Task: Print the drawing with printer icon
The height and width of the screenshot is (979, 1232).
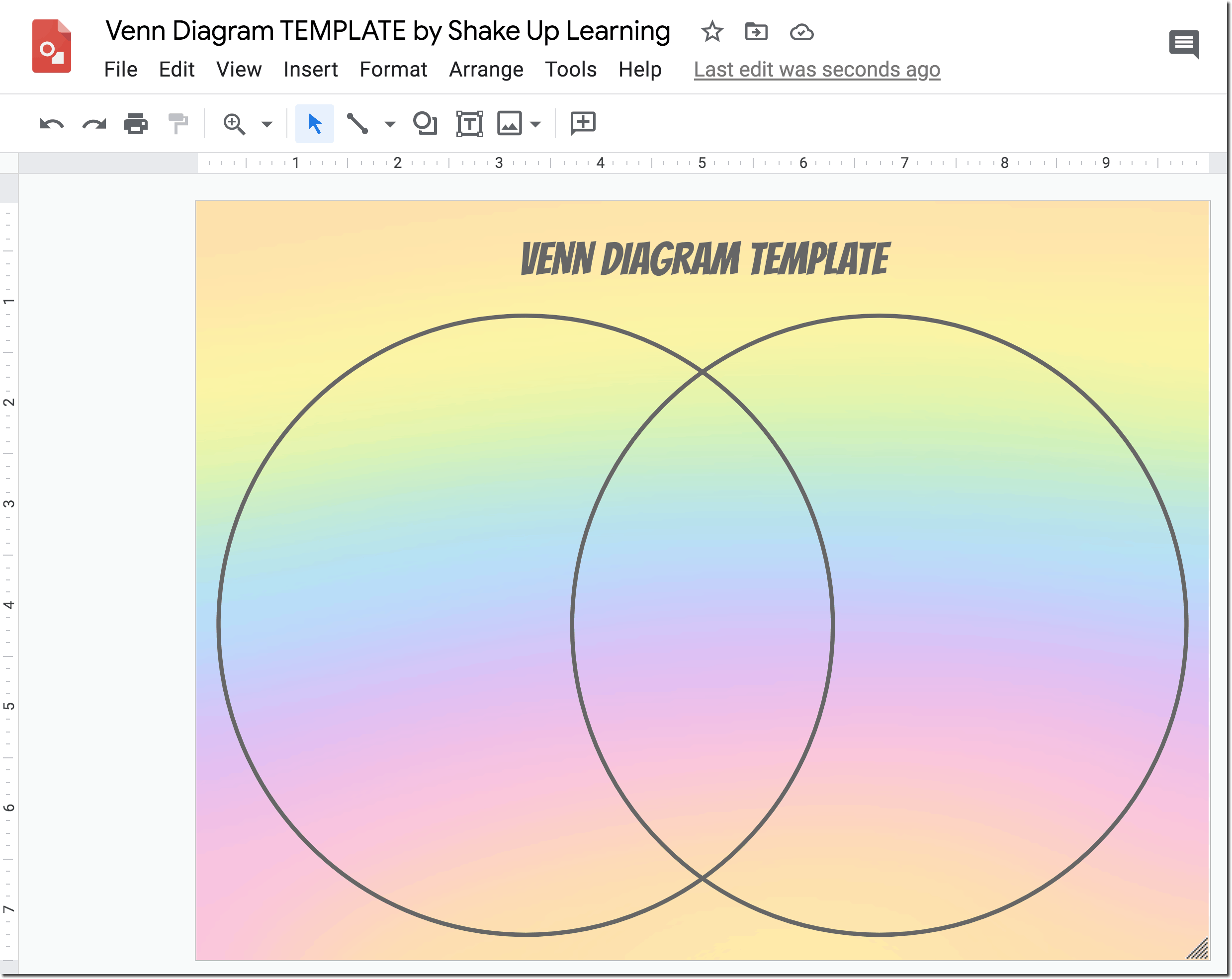Action: click(x=136, y=124)
